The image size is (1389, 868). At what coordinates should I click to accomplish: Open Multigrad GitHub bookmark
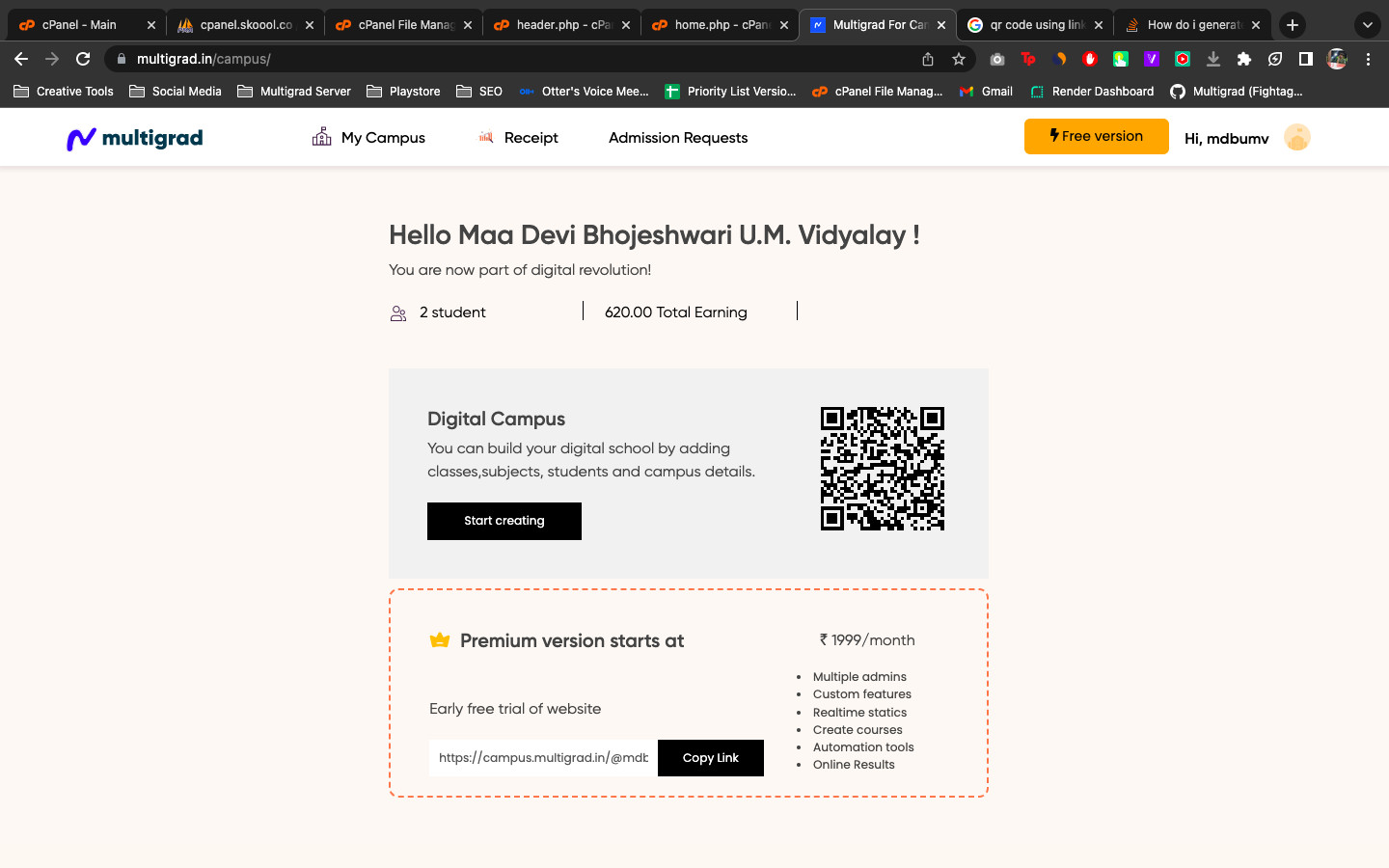point(1237,92)
